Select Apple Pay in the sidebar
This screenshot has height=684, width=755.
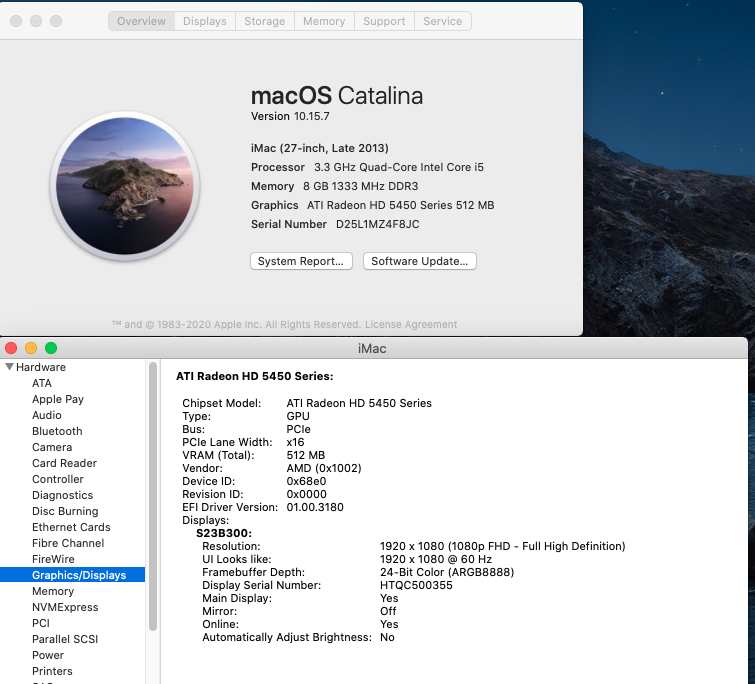58,399
